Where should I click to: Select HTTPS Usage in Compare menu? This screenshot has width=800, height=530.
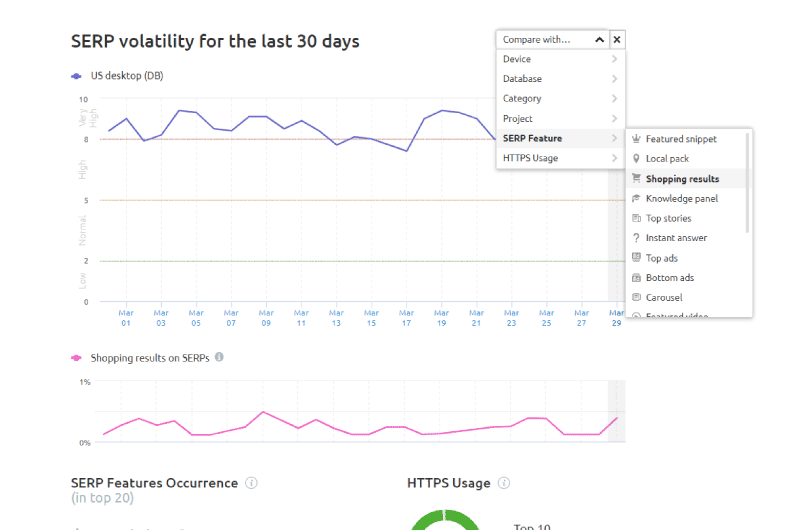[560, 158]
